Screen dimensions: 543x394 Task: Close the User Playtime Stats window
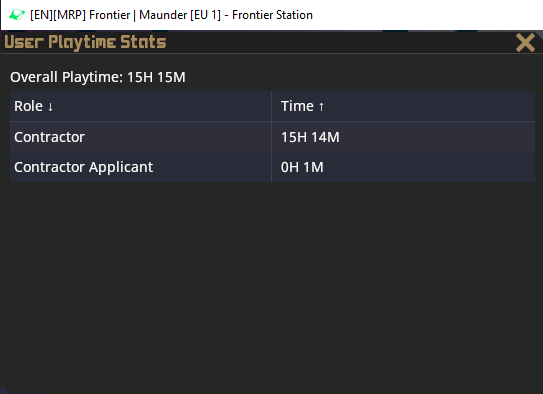[x=525, y=43]
